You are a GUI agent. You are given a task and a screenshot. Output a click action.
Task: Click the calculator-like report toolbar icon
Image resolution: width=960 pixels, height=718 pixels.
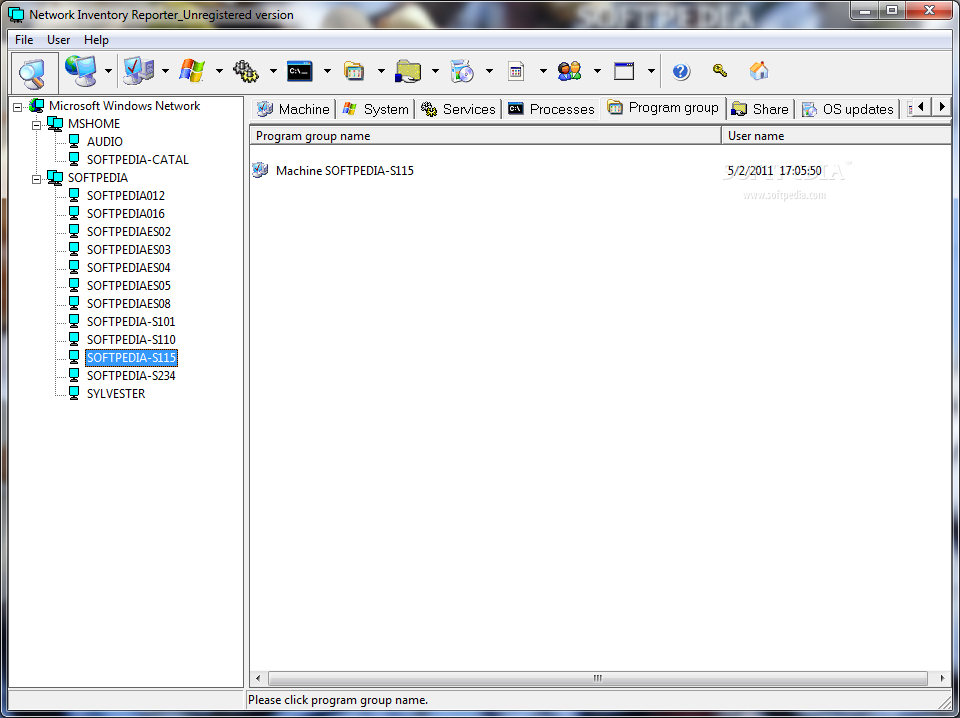point(516,72)
